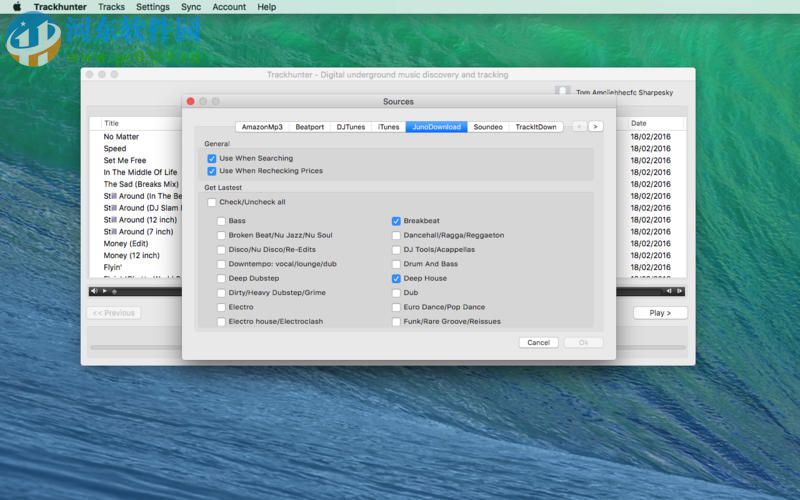This screenshot has height=500, width=800.
Task: Select the track 'Speed'
Action: pyautogui.click(x=115, y=148)
